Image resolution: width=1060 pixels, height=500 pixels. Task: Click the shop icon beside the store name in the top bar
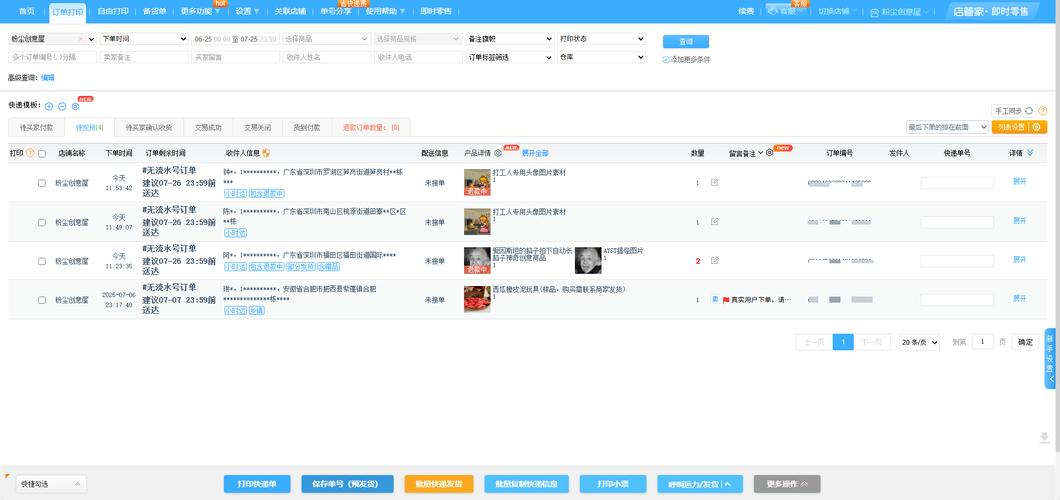coord(874,12)
